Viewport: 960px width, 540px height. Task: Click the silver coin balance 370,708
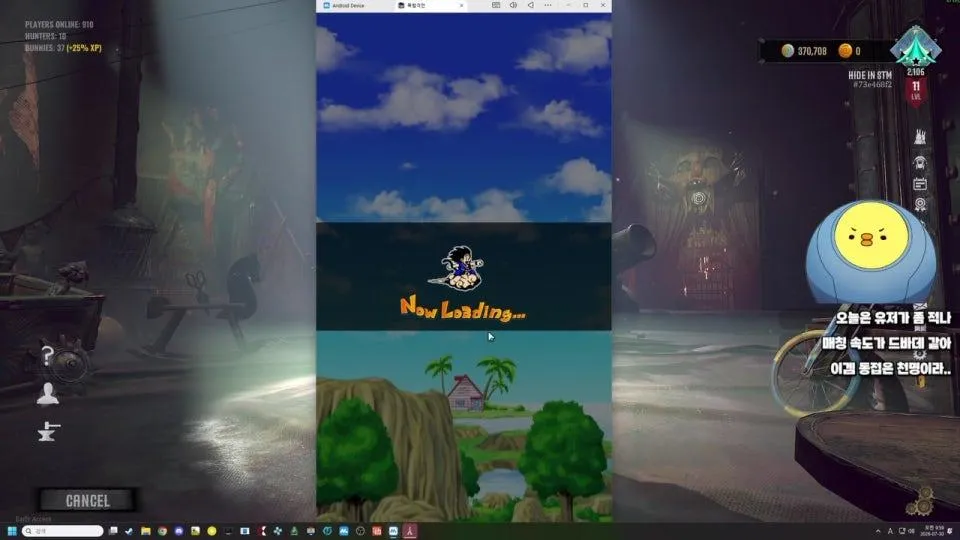tap(804, 51)
